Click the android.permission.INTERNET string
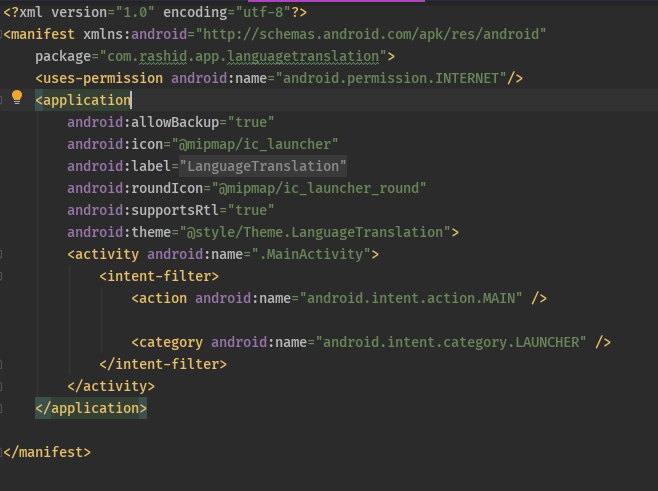658x491 pixels. [391, 78]
